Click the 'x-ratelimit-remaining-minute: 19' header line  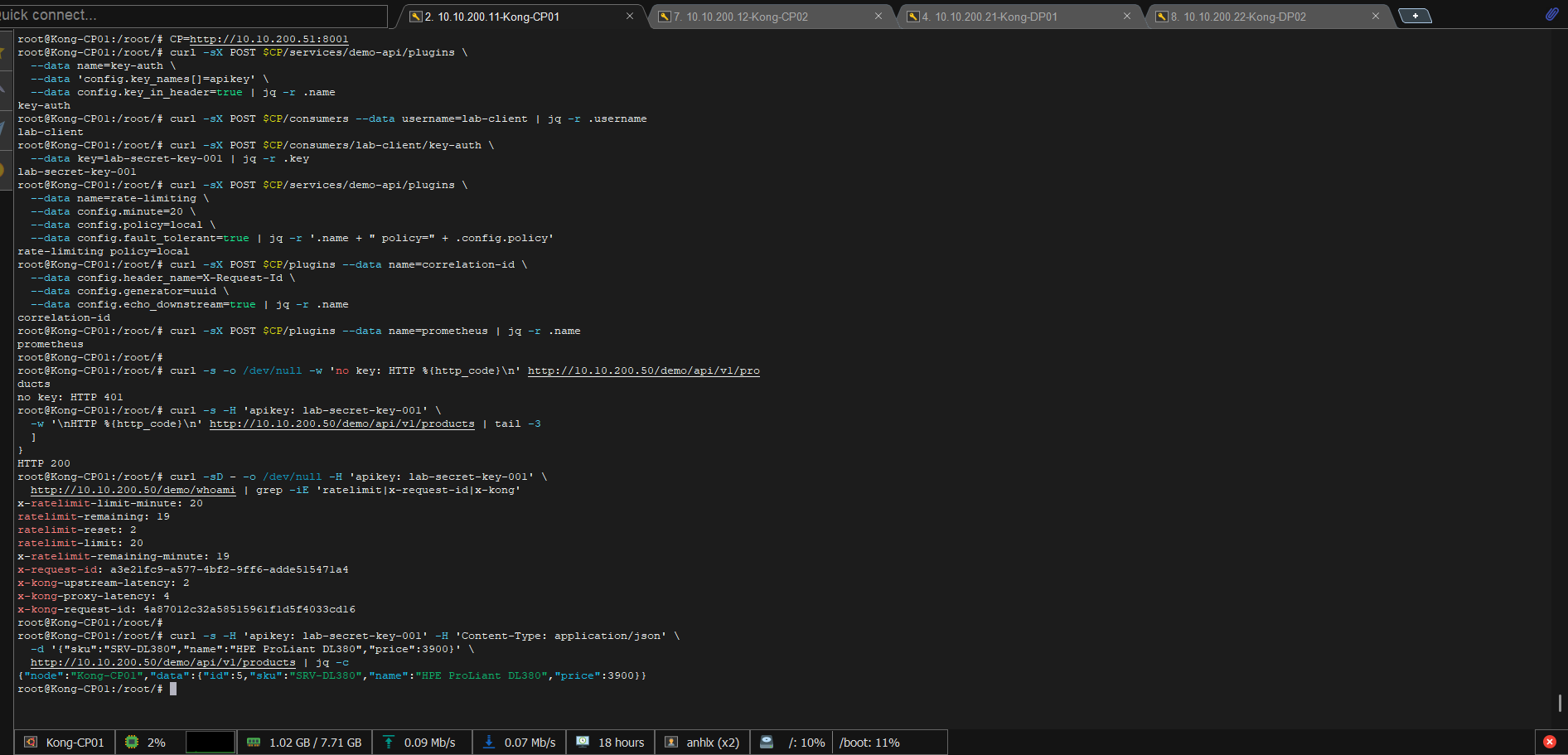coord(123,556)
